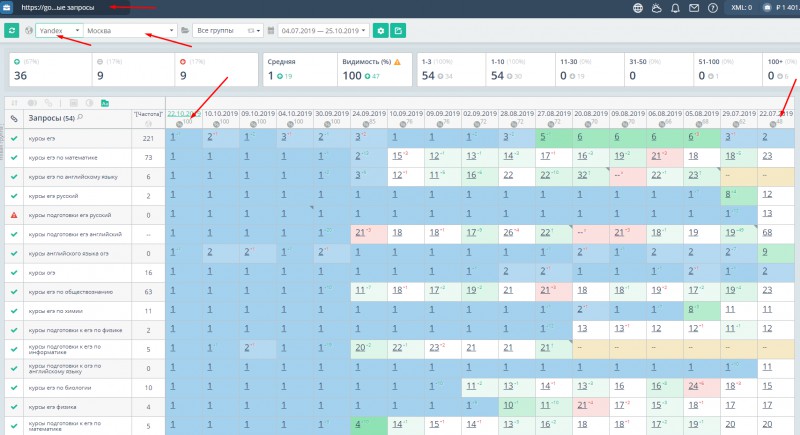Open the Yandex search engine dropdown
This screenshot has width=800, height=435.
59,31
